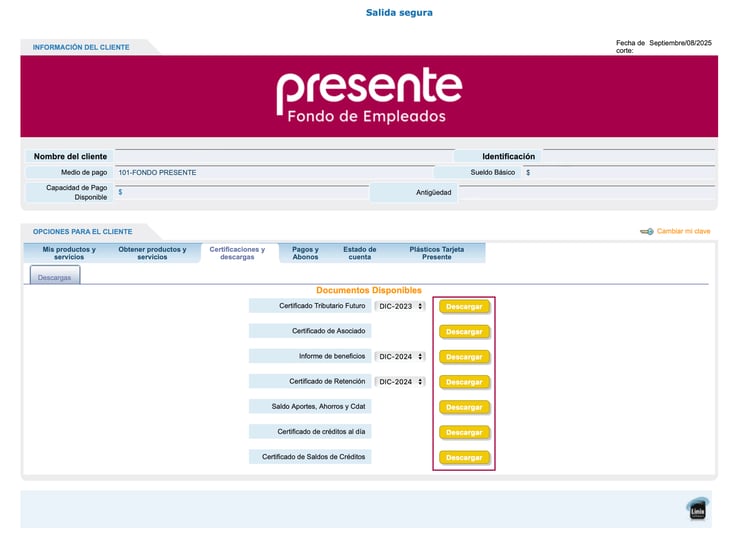Click the Salida segura link
The width and height of the screenshot is (740, 540).
coord(399,13)
